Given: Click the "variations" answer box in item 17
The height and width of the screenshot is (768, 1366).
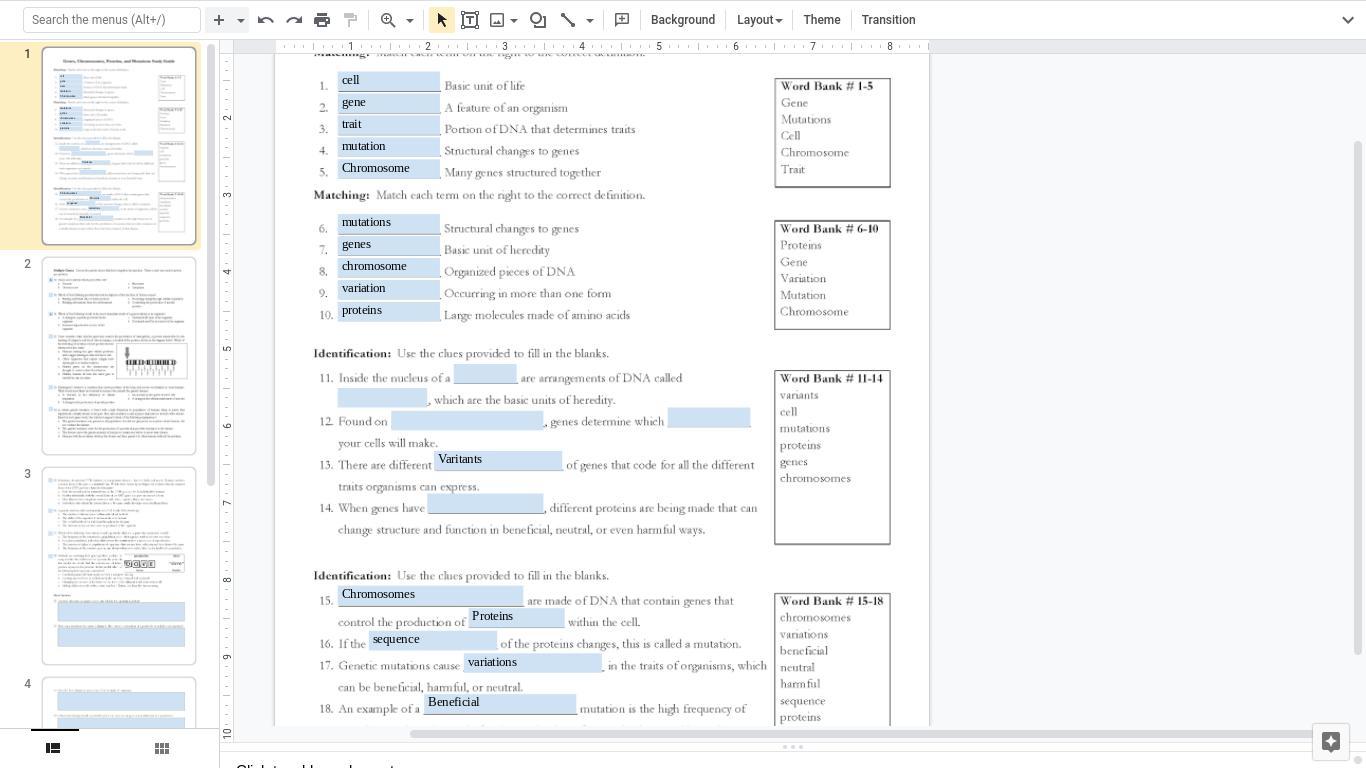Looking at the screenshot, I should 533,664.
